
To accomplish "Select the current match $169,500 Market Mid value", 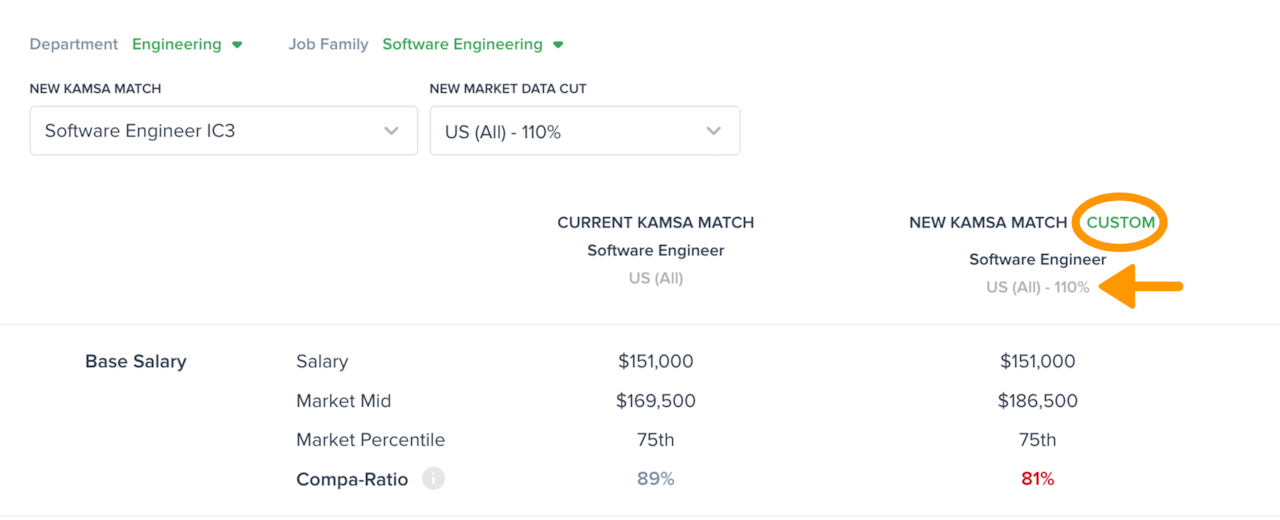I will point(656,401).
